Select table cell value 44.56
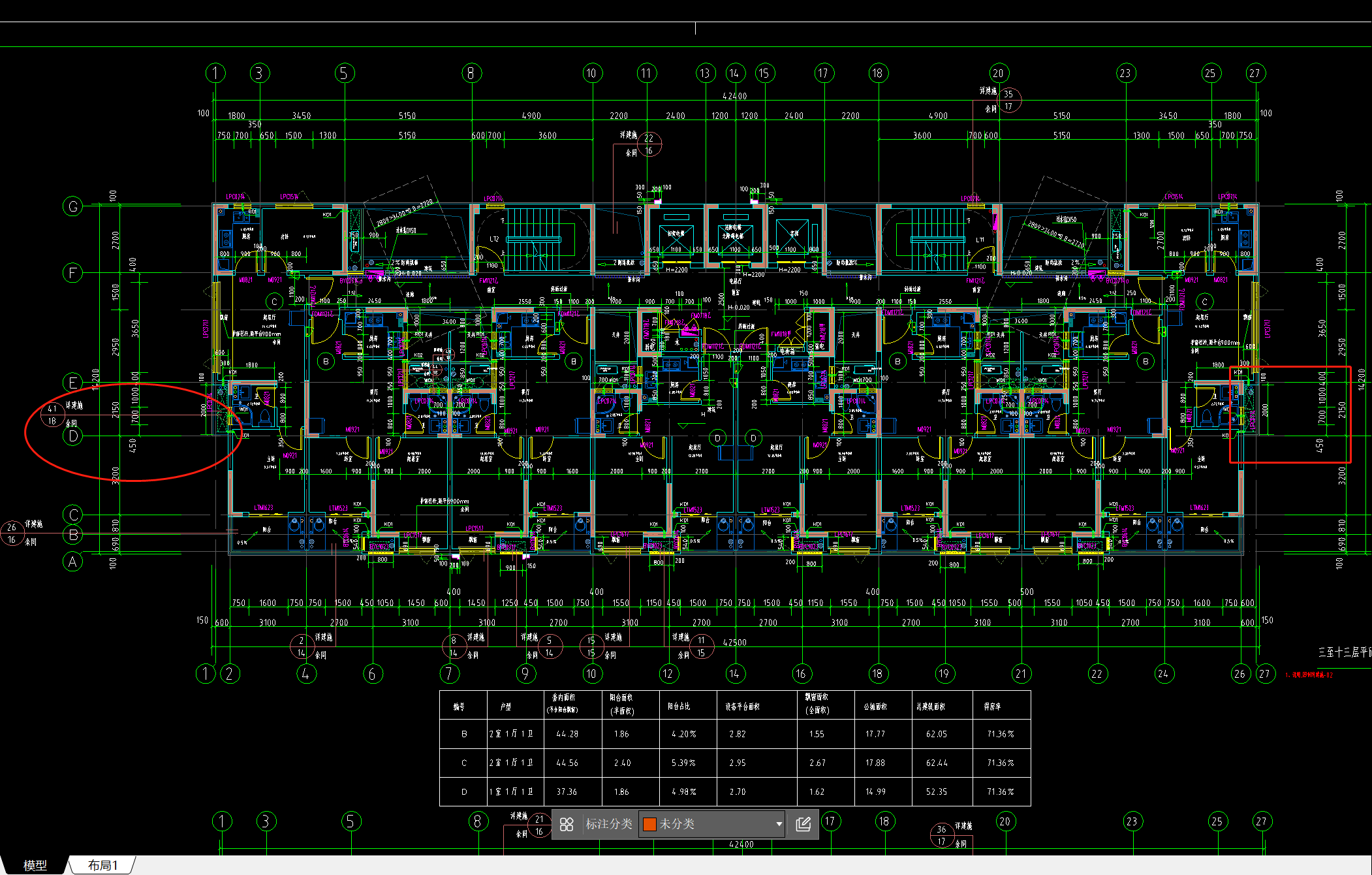 coord(567,763)
